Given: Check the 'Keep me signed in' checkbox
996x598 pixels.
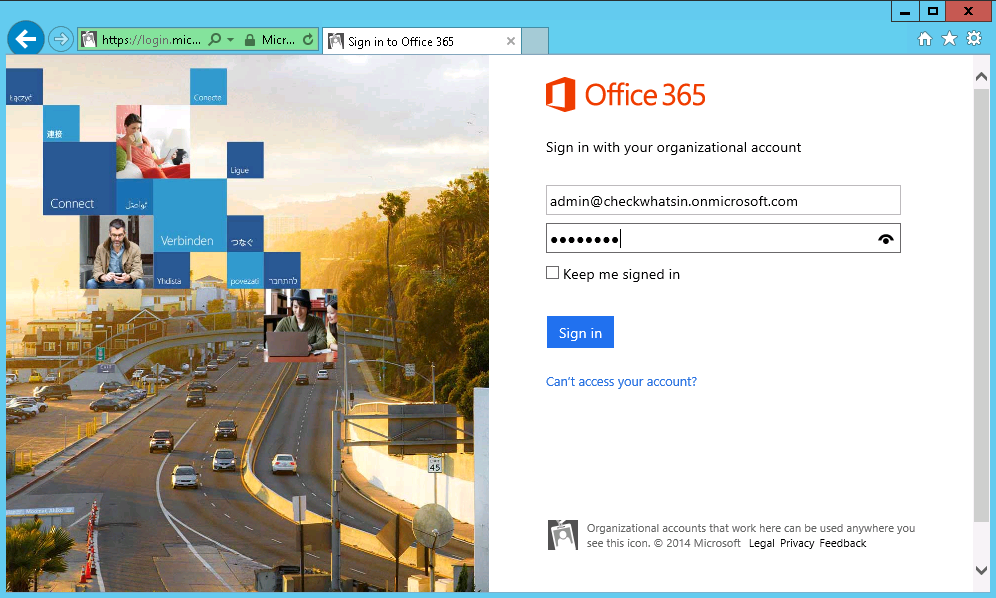Looking at the screenshot, I should click(553, 273).
